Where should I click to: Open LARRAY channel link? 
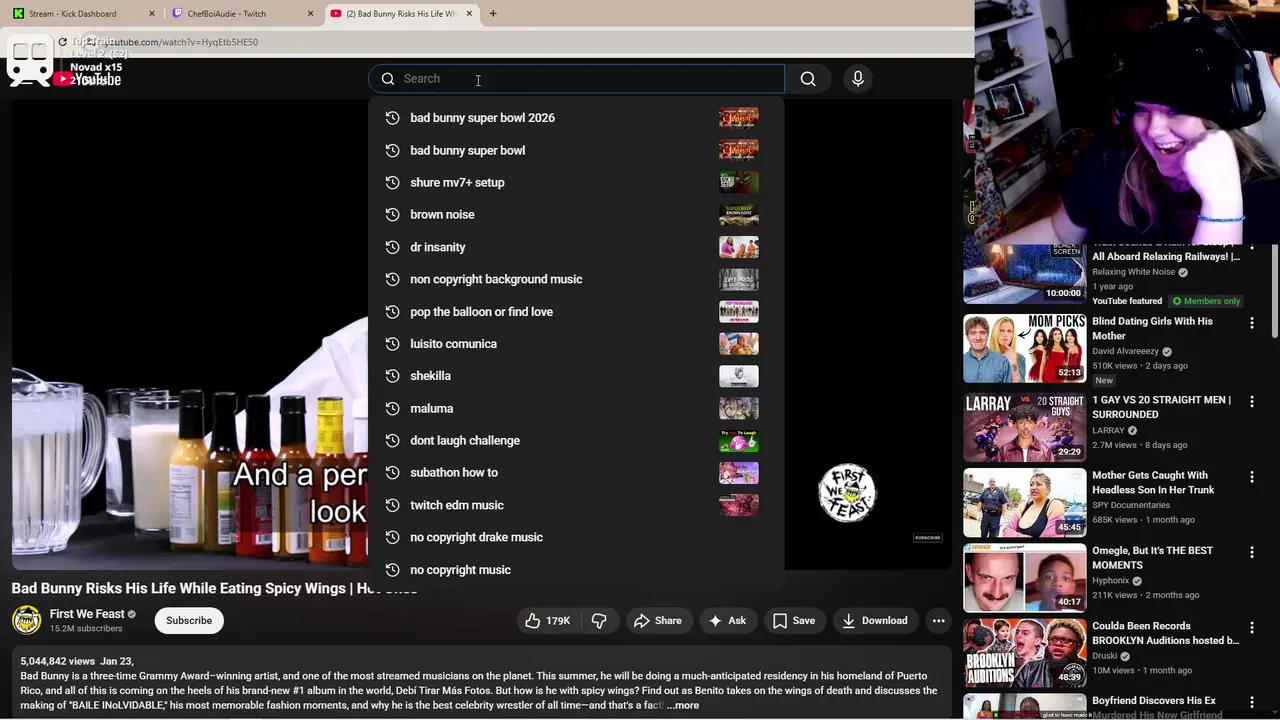1108,431
